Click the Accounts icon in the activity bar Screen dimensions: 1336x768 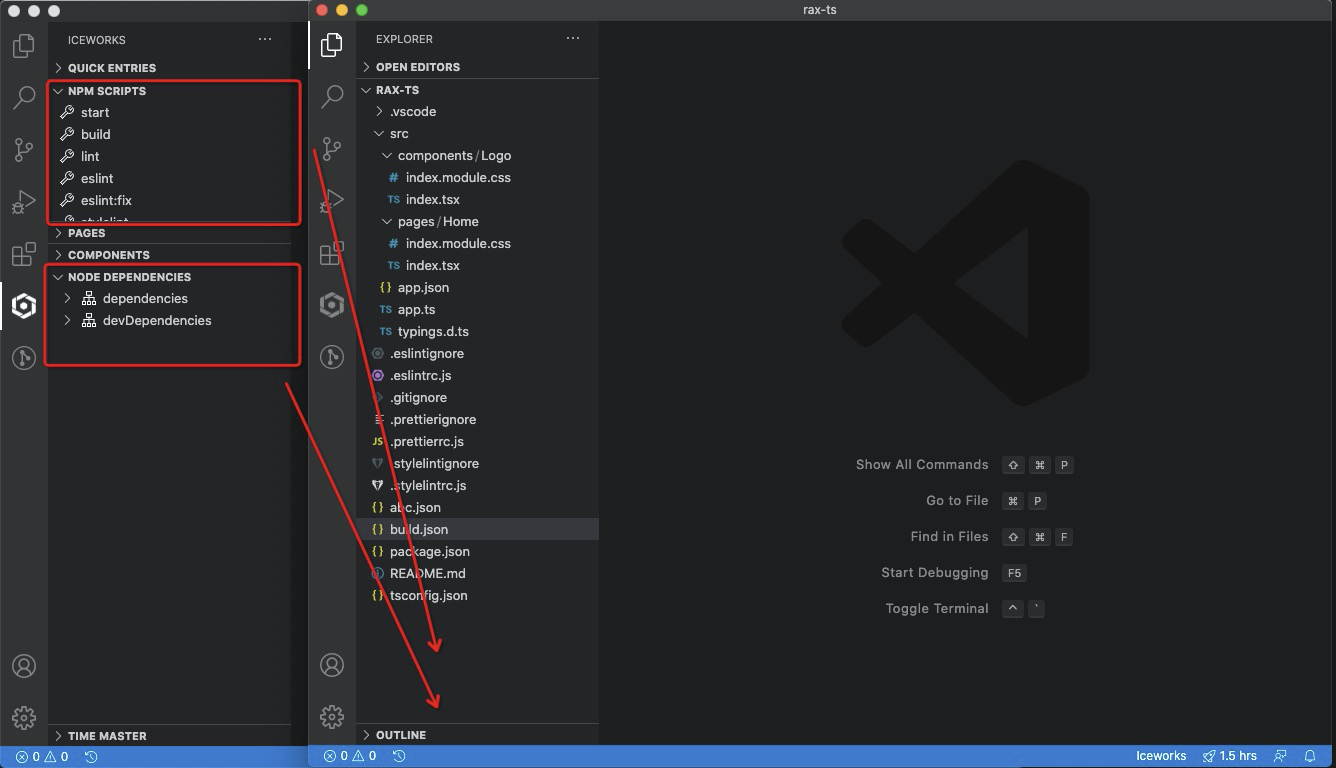pyautogui.click(x=332, y=664)
